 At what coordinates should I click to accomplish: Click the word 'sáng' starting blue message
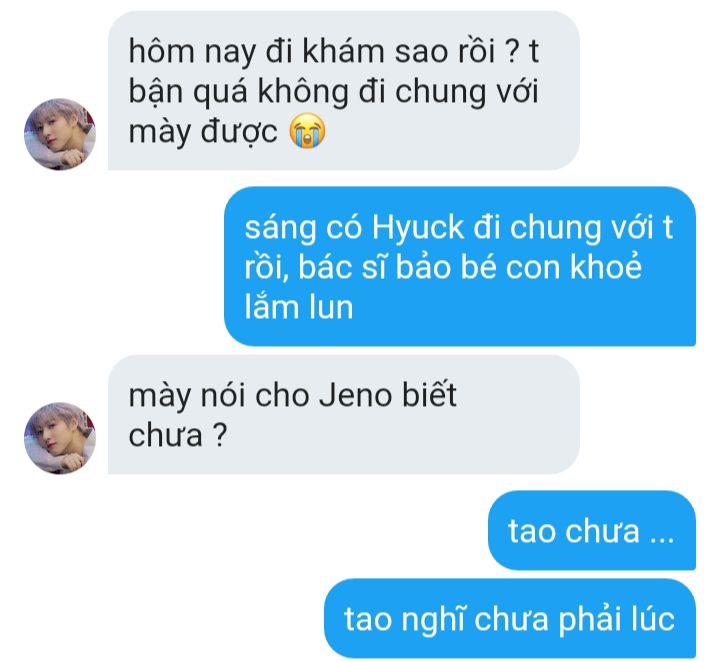click(x=280, y=229)
